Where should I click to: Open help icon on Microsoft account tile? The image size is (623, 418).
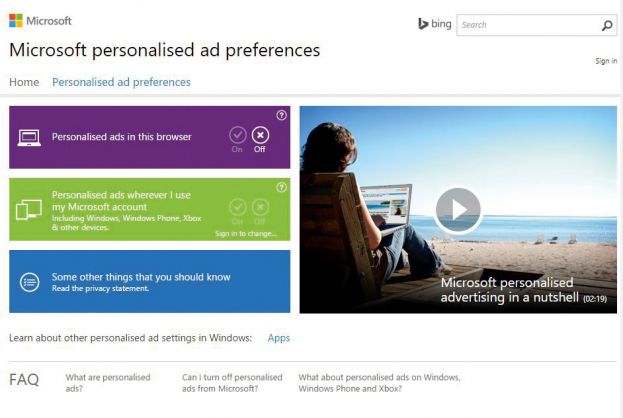[281, 187]
